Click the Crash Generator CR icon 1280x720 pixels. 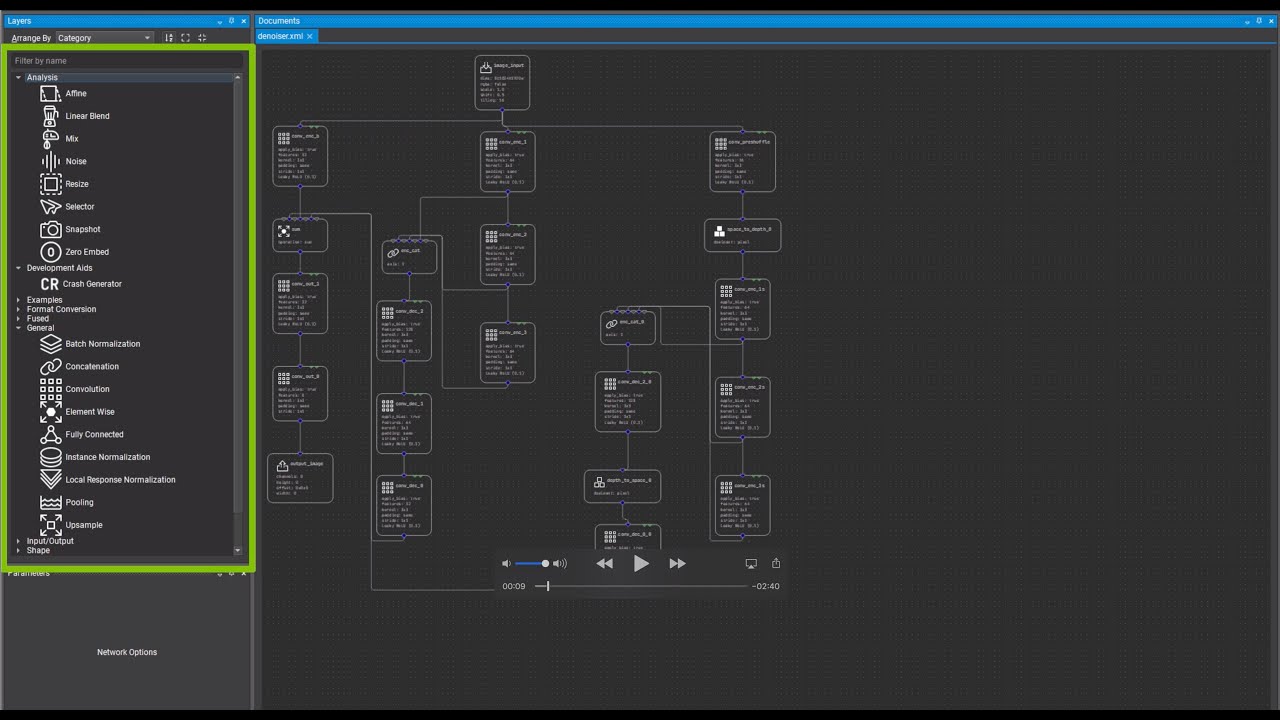(x=49, y=284)
